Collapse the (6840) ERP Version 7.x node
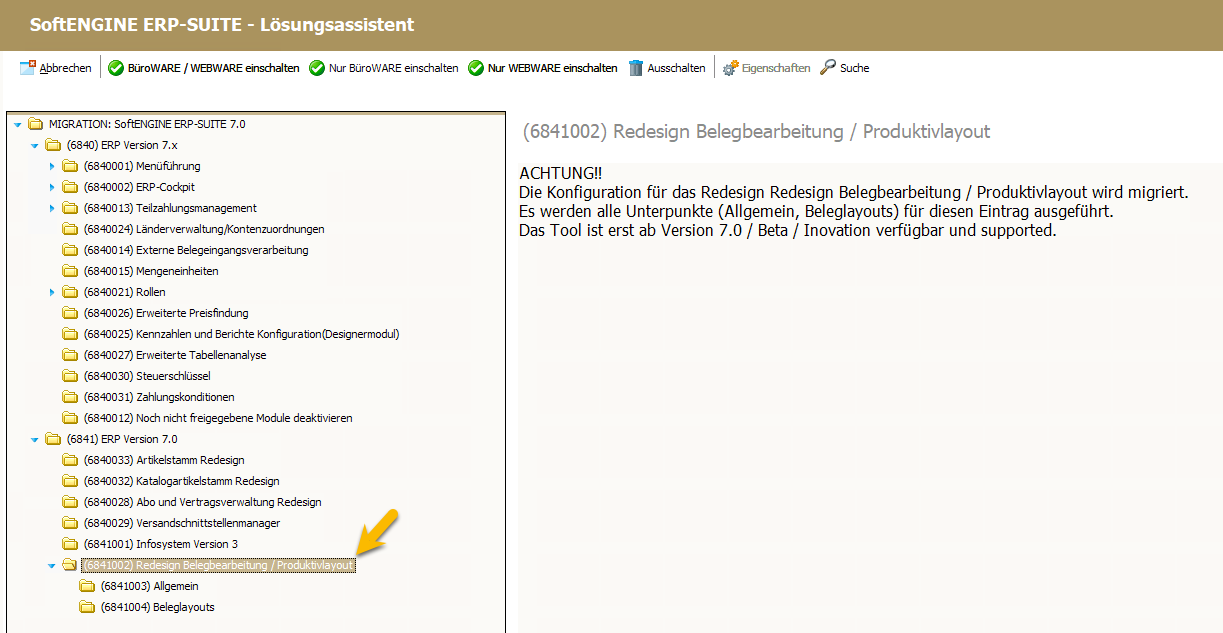This screenshot has height=633, width=1223. tap(35, 145)
